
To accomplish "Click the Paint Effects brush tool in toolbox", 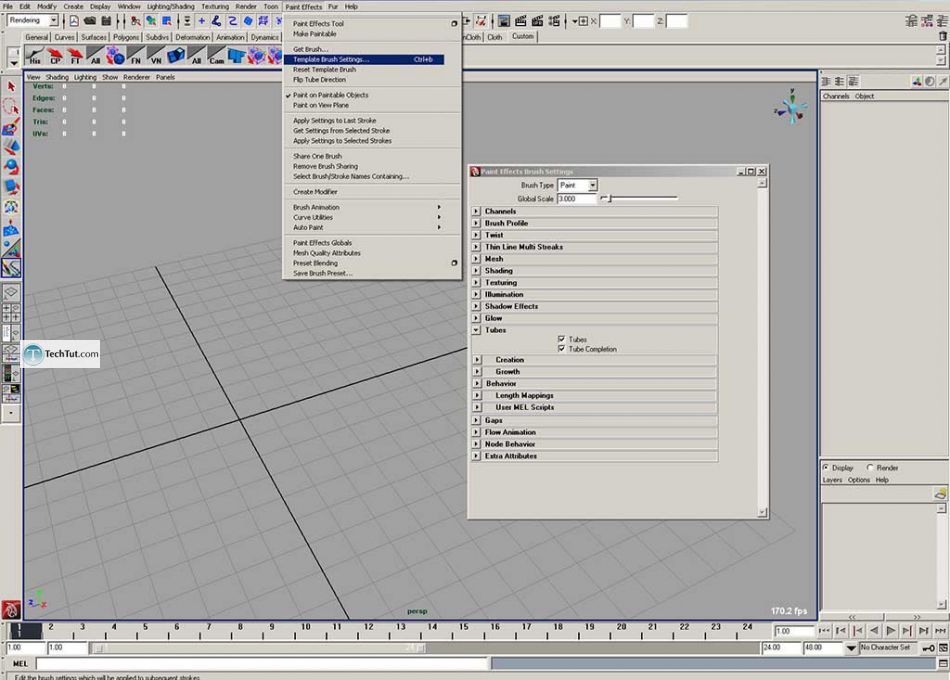I will coord(11,268).
